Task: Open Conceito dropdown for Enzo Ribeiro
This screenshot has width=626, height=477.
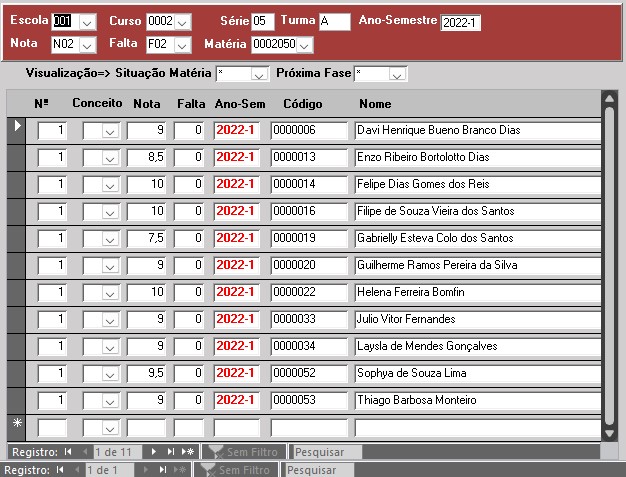Action: (x=110, y=158)
